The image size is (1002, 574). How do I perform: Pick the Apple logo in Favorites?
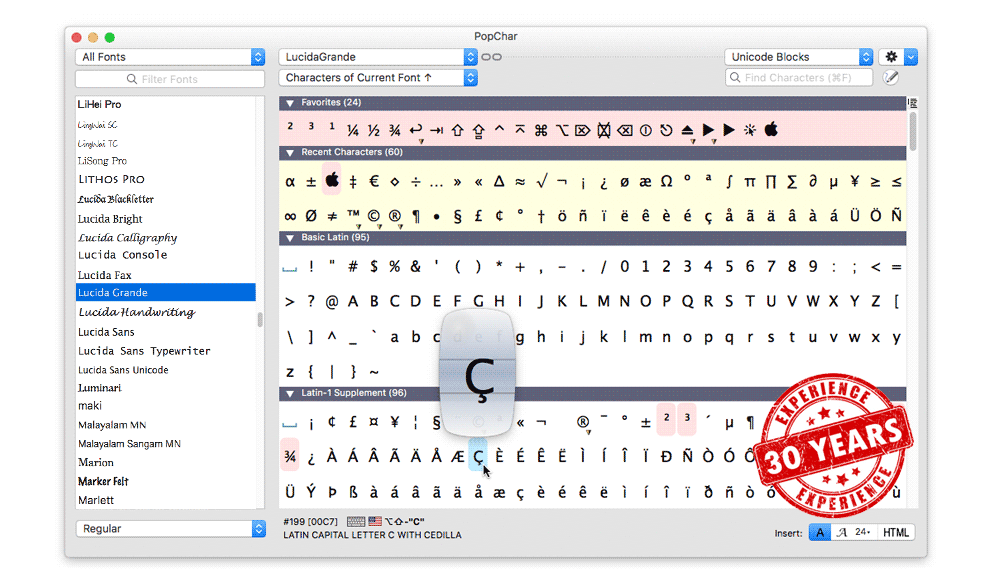[771, 129]
